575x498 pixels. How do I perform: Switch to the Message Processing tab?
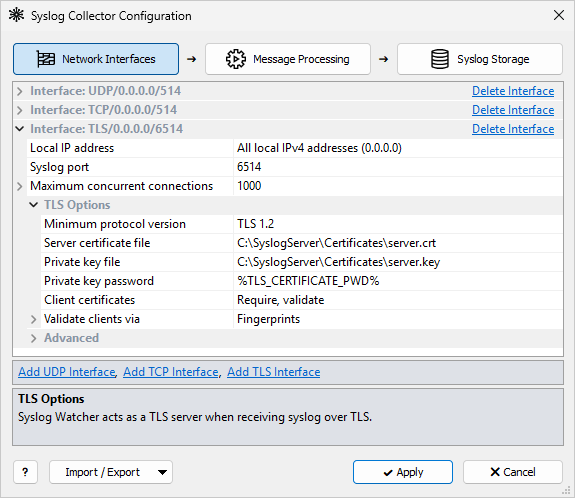pos(288,59)
